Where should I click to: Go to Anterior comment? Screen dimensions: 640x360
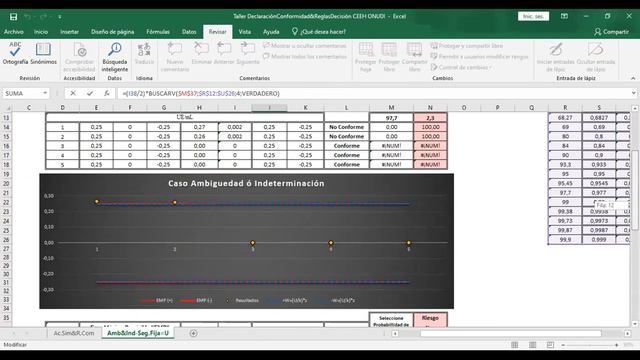(224, 53)
